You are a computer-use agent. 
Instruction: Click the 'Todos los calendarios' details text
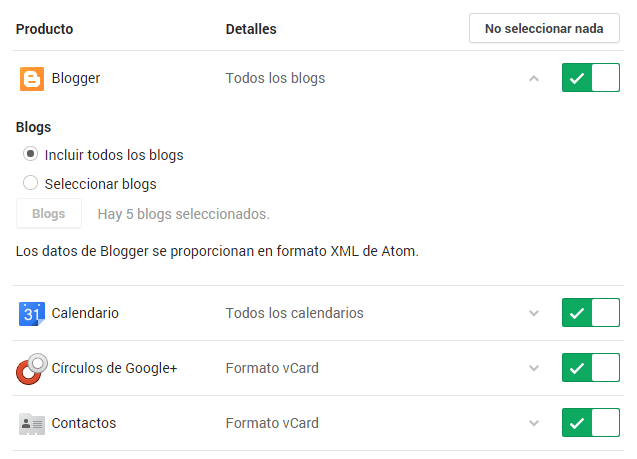click(294, 313)
